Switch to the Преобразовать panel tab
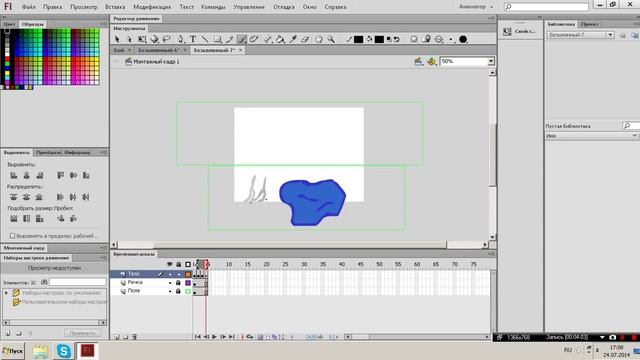 pos(49,152)
